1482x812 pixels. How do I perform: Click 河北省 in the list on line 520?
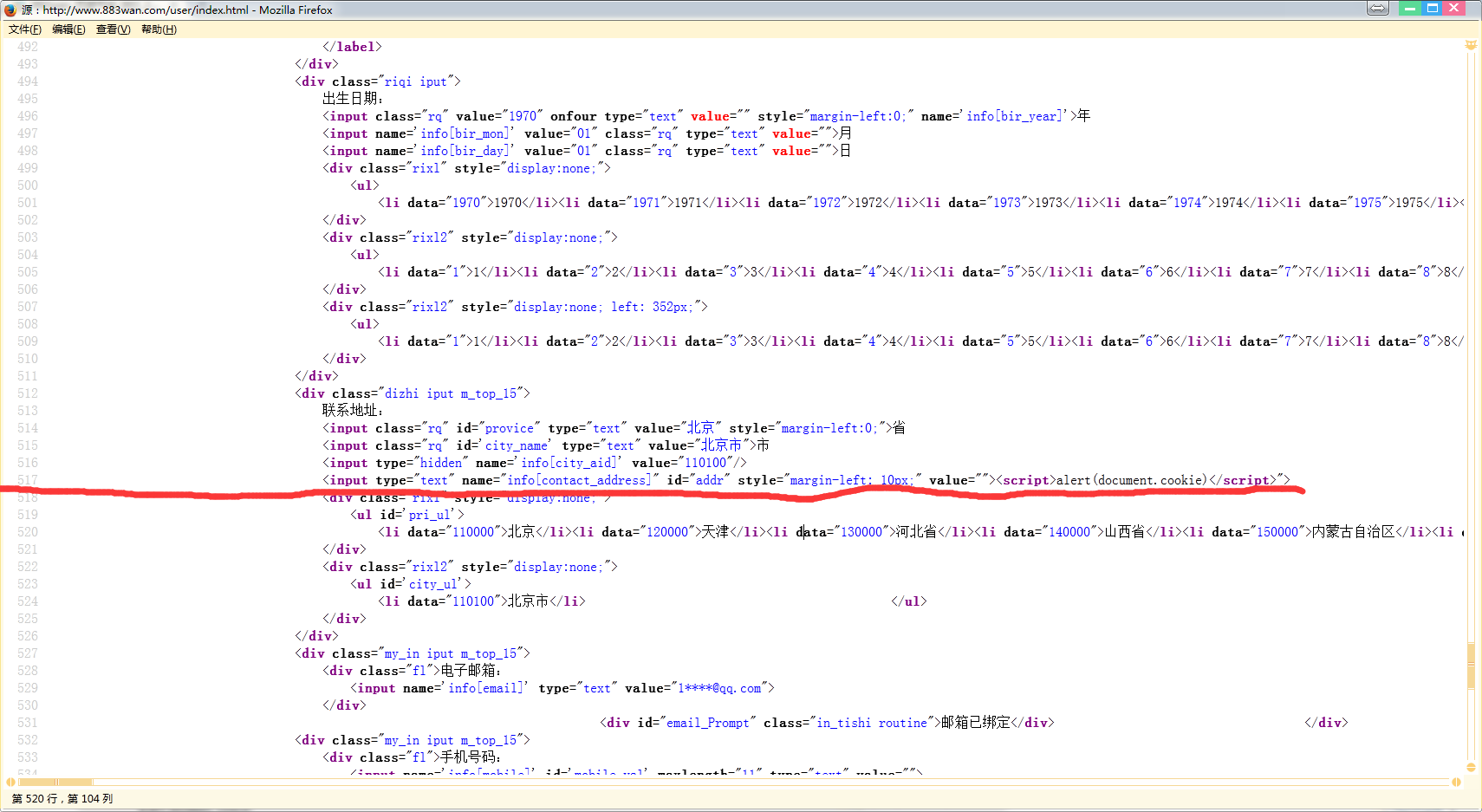pyautogui.click(x=916, y=532)
